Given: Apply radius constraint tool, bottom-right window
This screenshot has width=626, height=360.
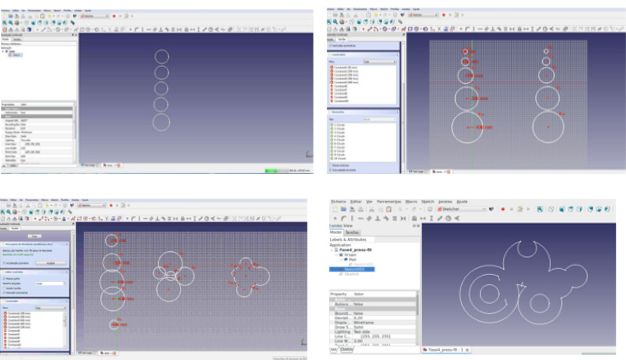Looking at the screenshot, I should click(x=448, y=219).
